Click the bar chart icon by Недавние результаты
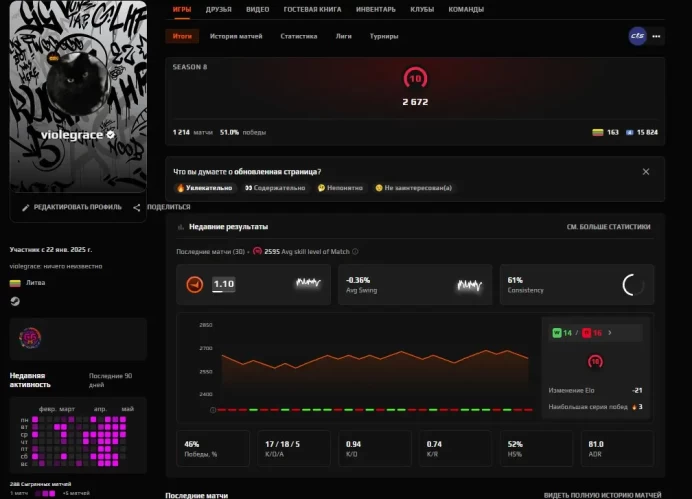692x499 pixels. pyautogui.click(x=181, y=227)
